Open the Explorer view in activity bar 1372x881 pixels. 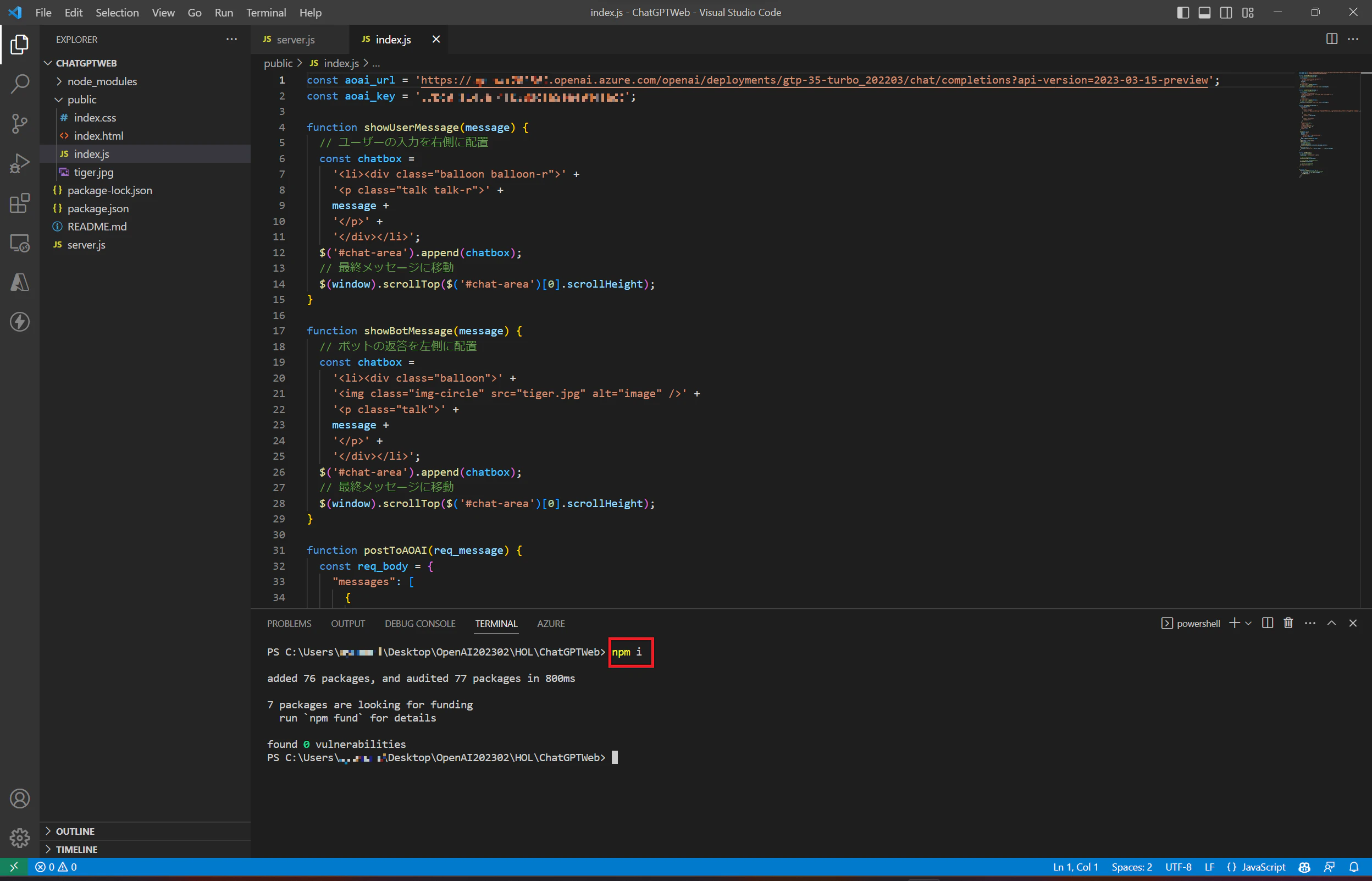point(19,44)
